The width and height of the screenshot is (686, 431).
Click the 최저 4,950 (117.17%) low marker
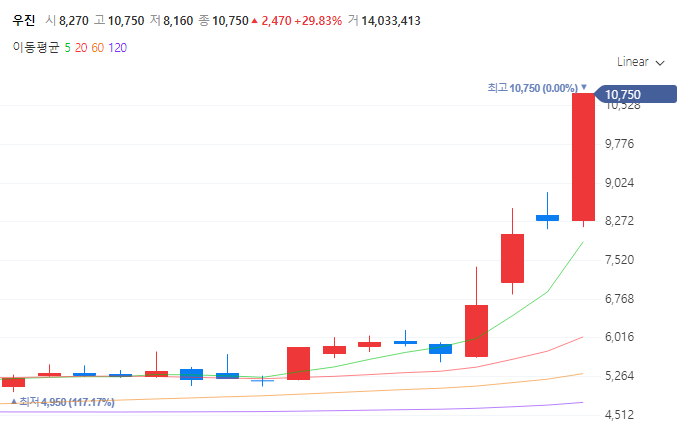[63, 402]
